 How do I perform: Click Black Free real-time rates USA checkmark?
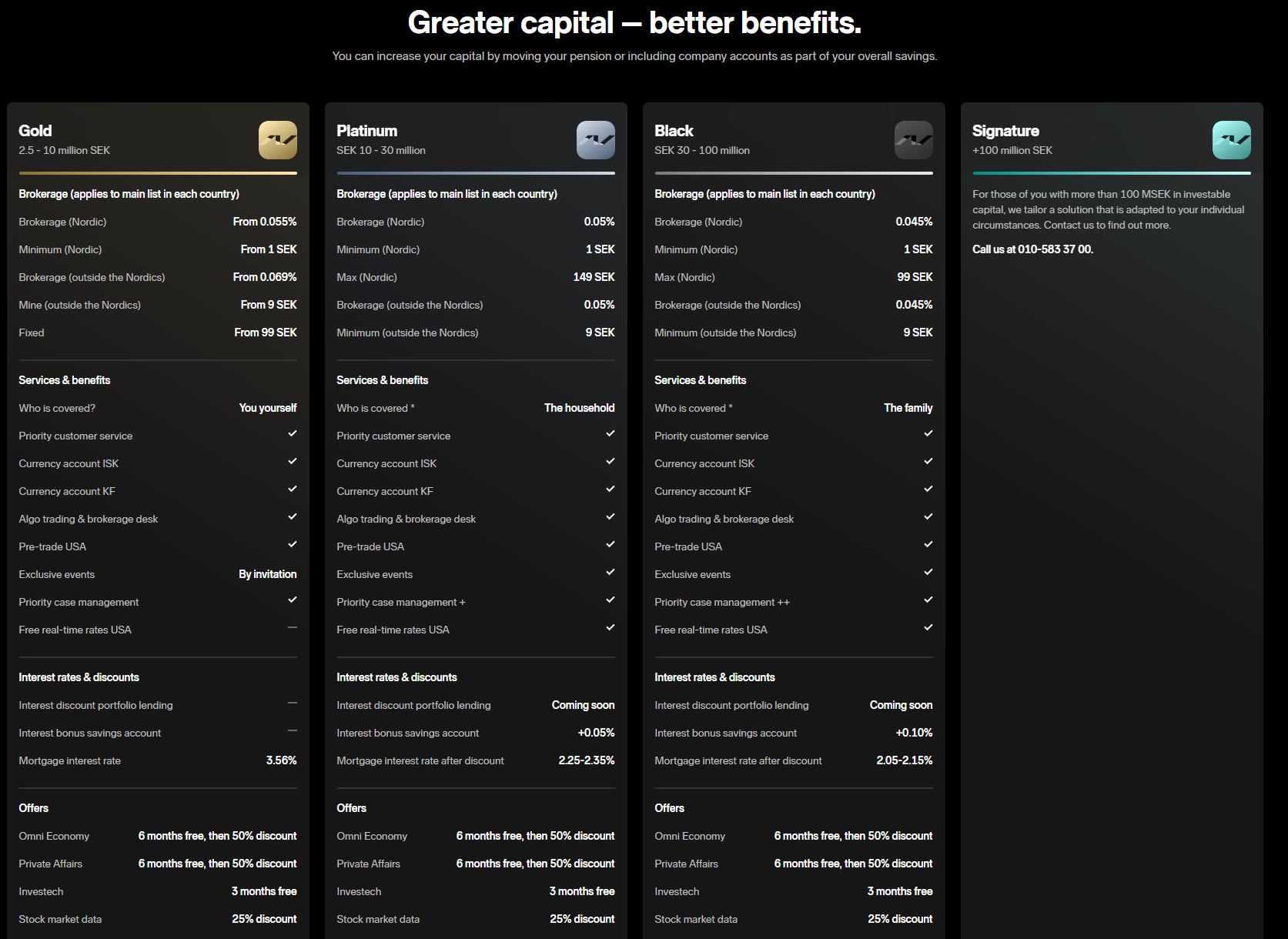point(928,628)
